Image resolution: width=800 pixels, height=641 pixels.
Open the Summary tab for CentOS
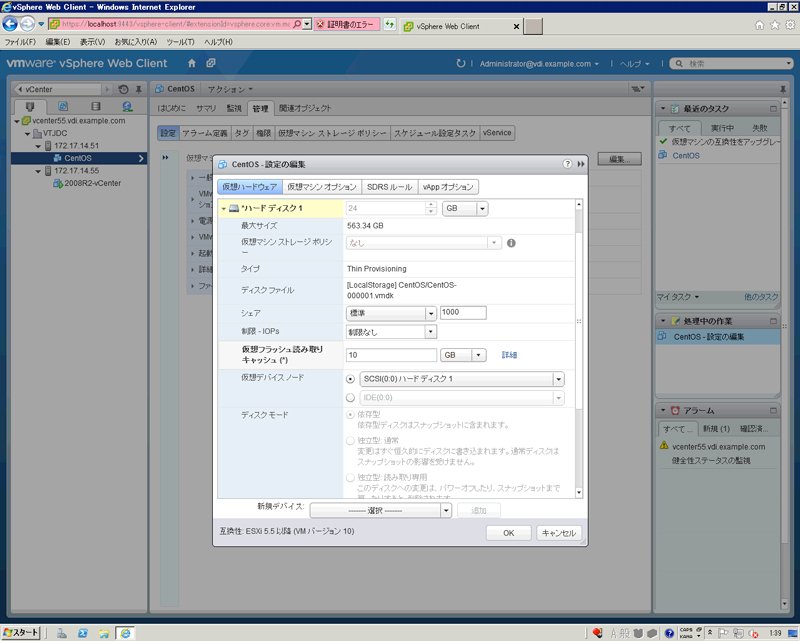coord(206,108)
